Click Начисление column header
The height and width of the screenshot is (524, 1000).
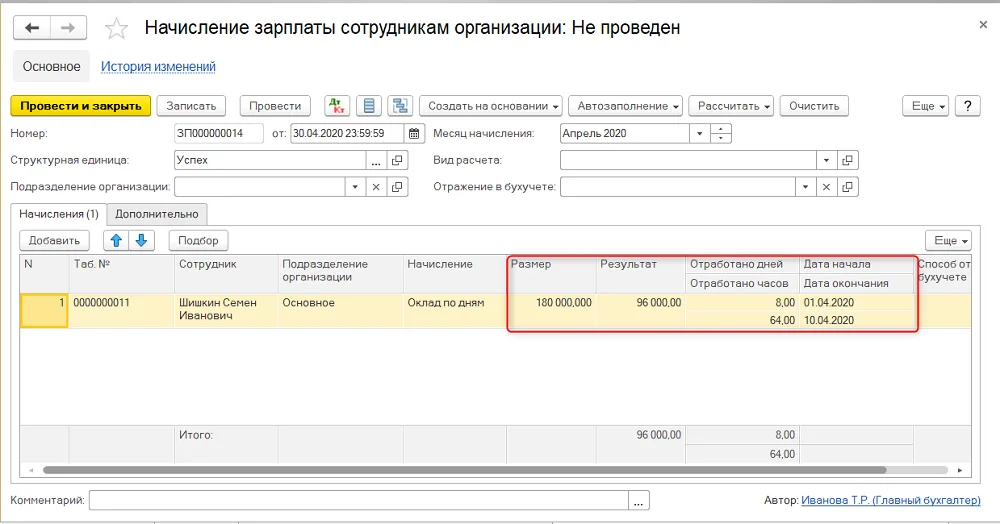tap(455, 274)
